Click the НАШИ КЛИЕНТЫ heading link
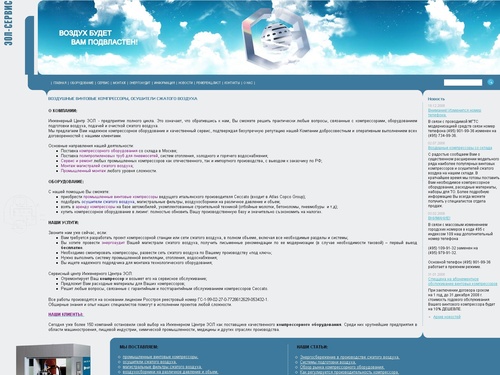The image size is (500, 375). pyautogui.click(x=66, y=314)
